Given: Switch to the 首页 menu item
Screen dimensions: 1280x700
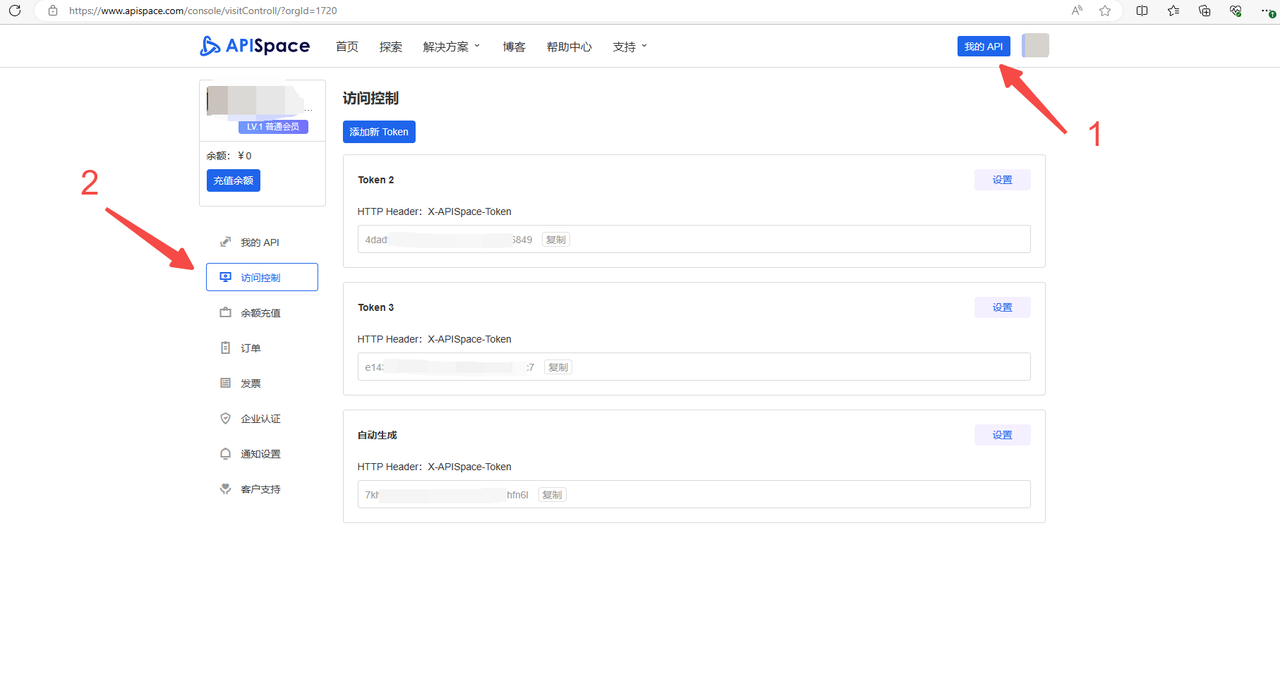Looking at the screenshot, I should point(346,46).
